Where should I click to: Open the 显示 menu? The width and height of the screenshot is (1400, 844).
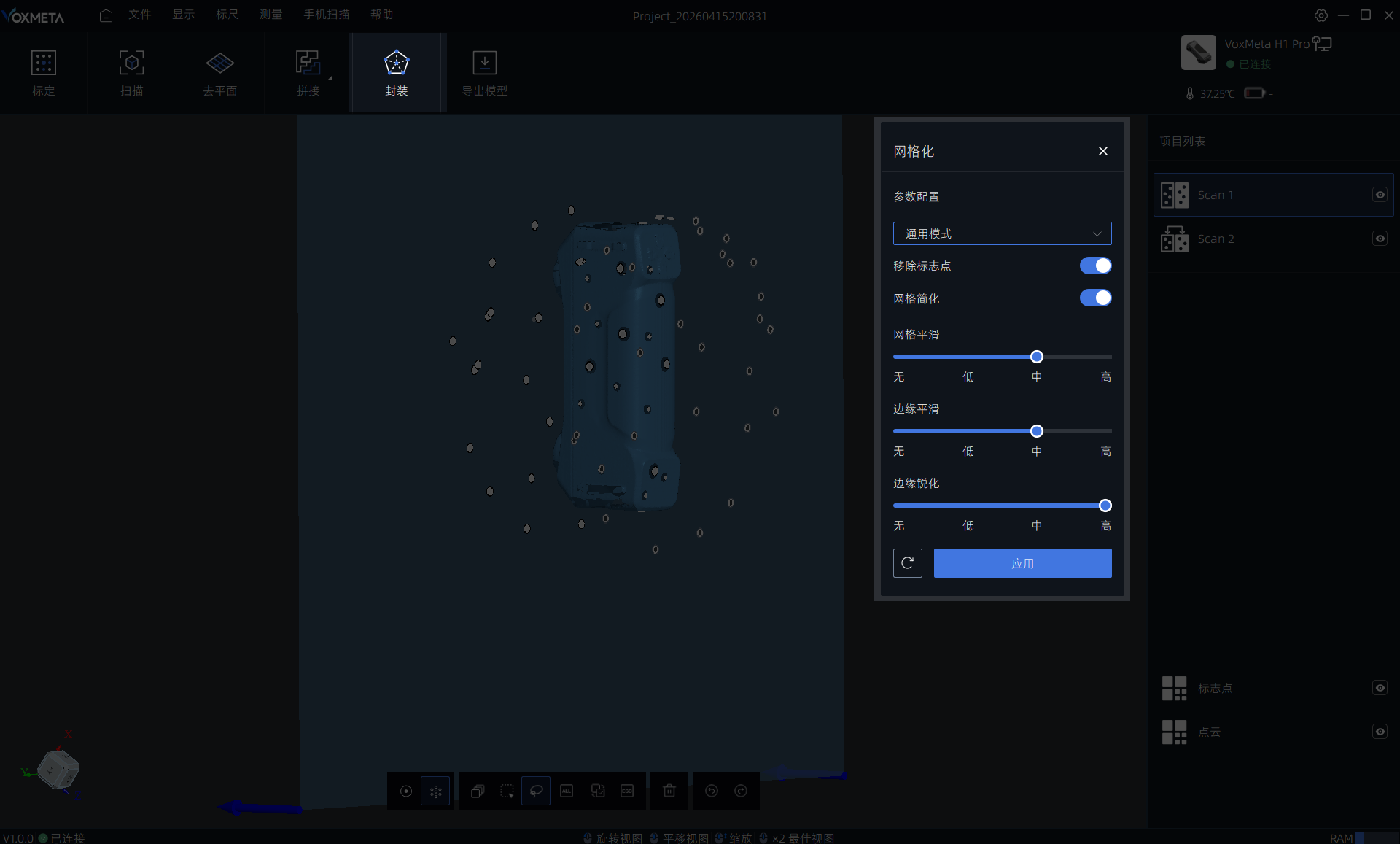coord(184,15)
